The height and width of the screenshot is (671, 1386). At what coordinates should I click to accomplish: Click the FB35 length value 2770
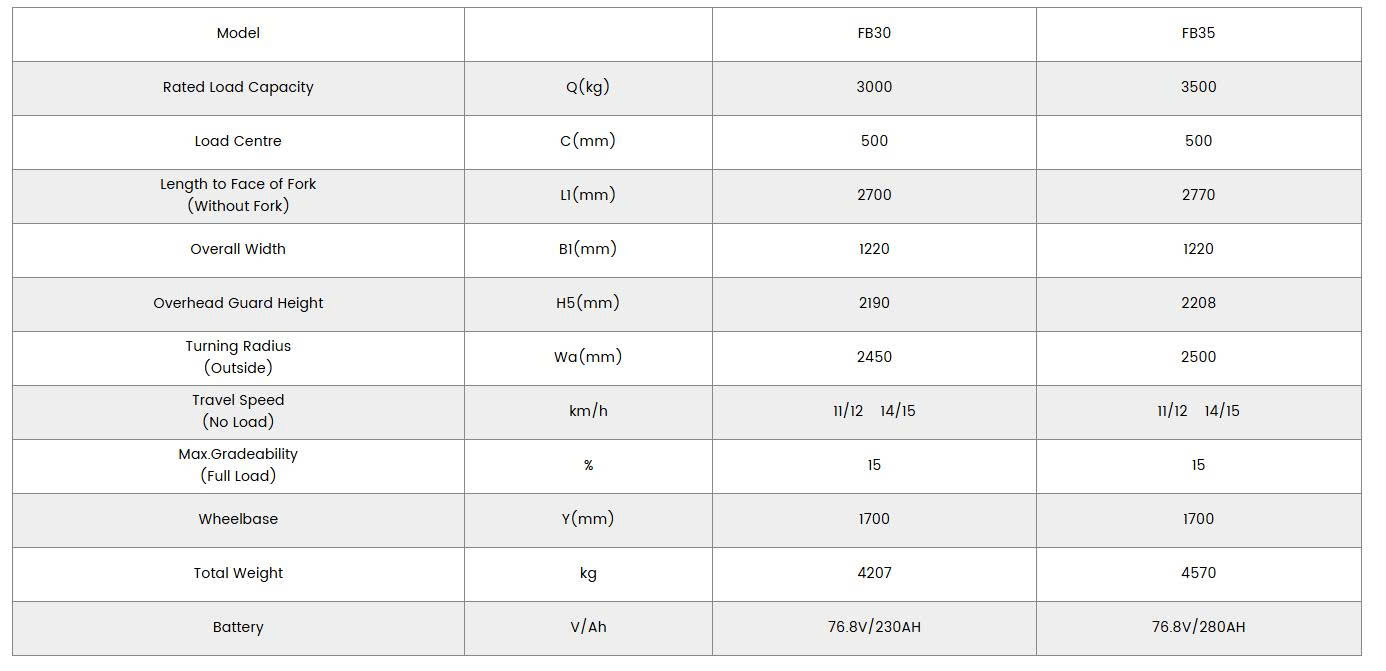pos(1198,195)
